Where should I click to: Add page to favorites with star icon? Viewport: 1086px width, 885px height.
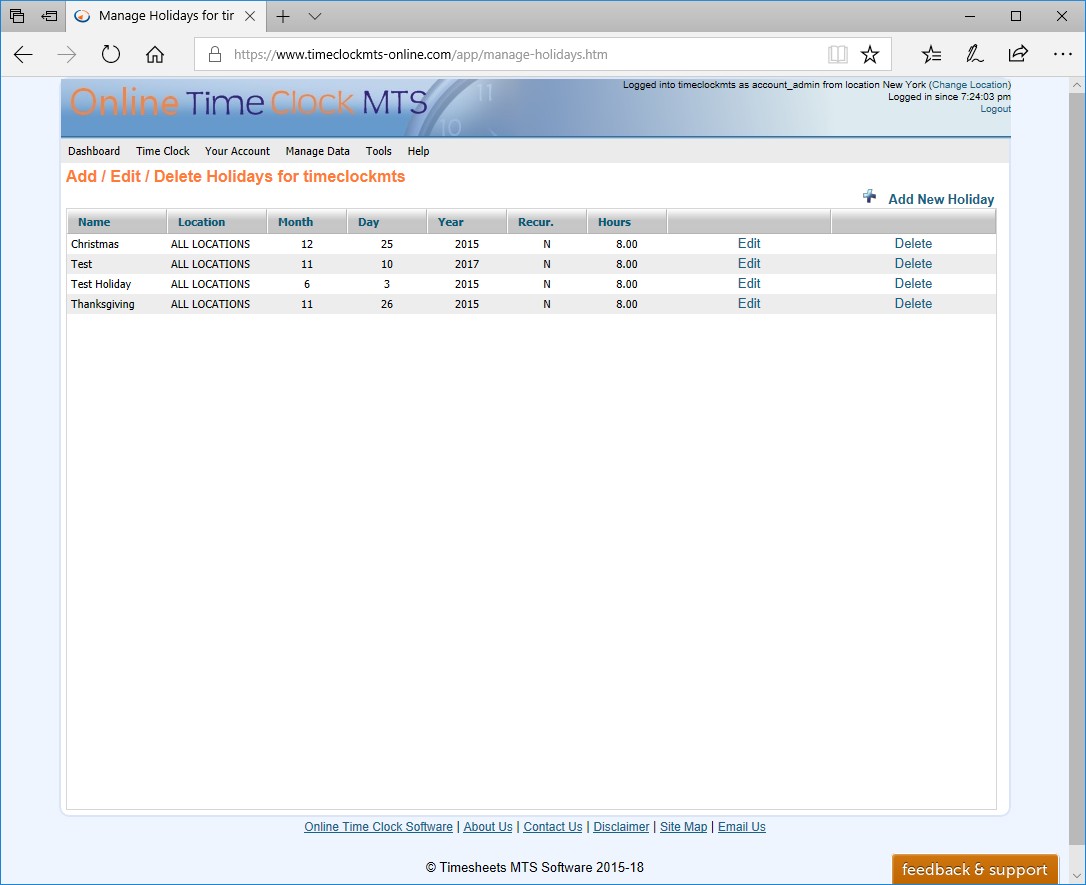(x=870, y=55)
